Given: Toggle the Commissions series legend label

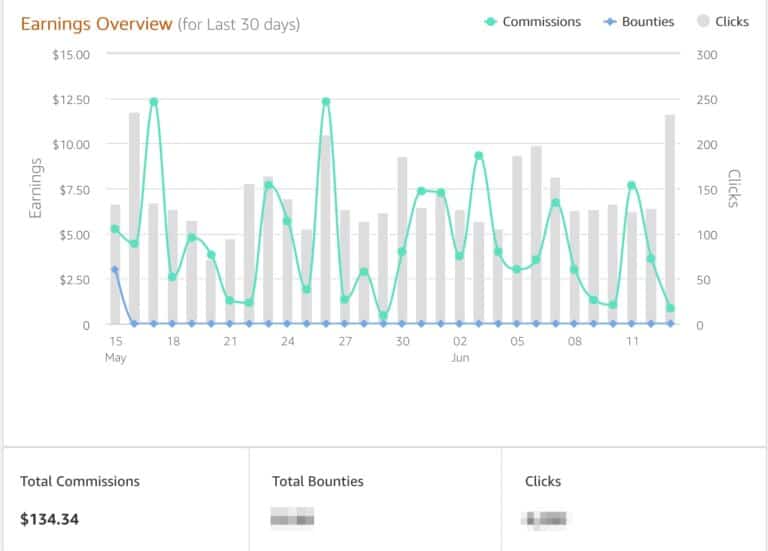Looking at the screenshot, I should [541, 22].
